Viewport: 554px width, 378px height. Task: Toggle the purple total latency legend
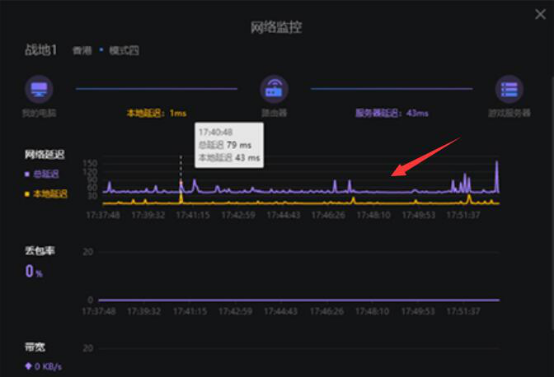click(x=42, y=174)
